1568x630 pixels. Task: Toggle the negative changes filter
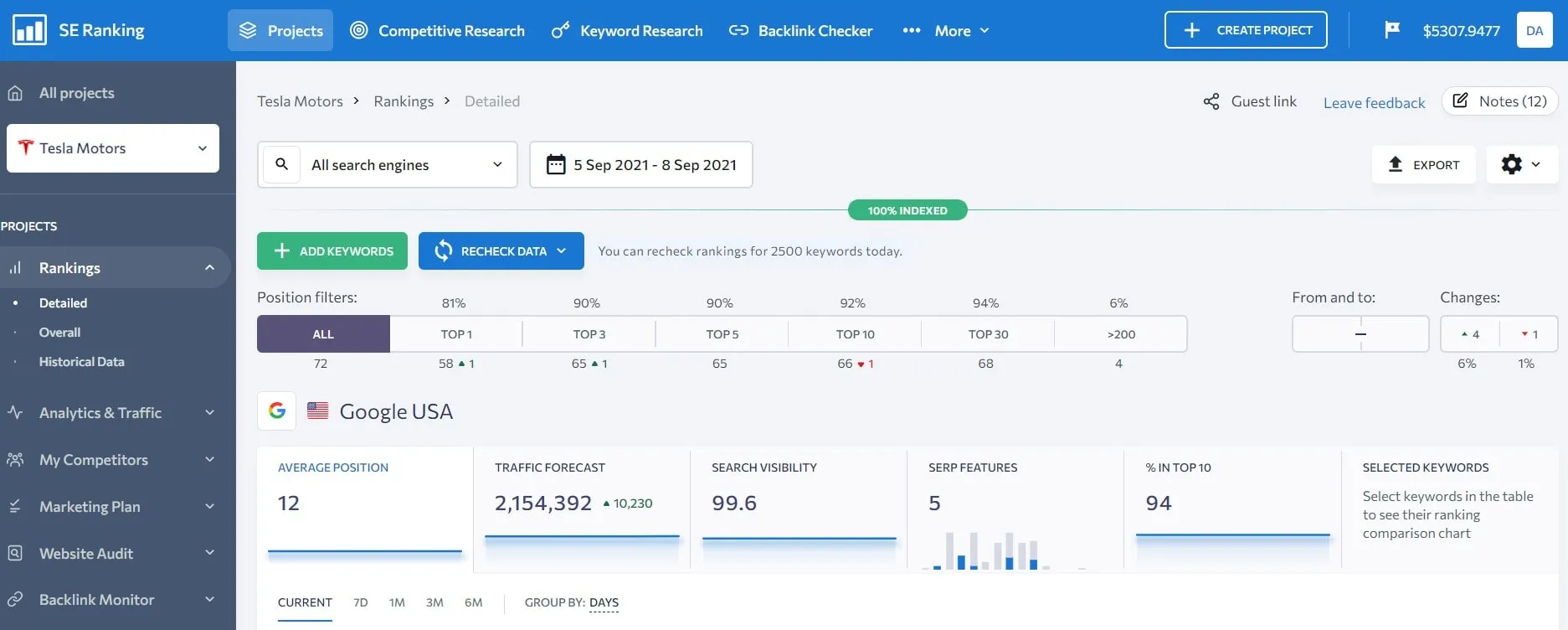point(1529,334)
